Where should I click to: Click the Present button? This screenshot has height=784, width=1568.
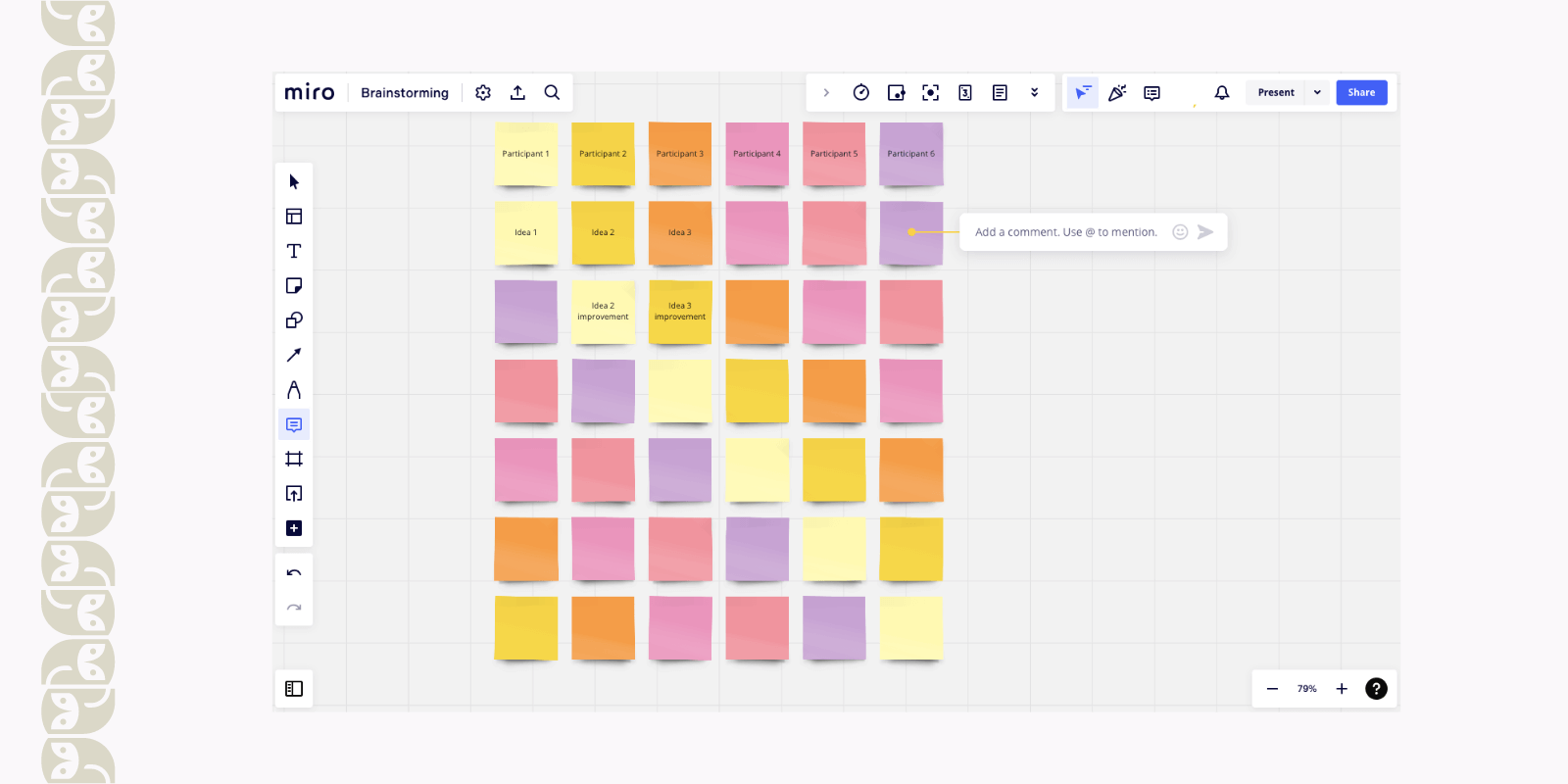click(x=1276, y=92)
